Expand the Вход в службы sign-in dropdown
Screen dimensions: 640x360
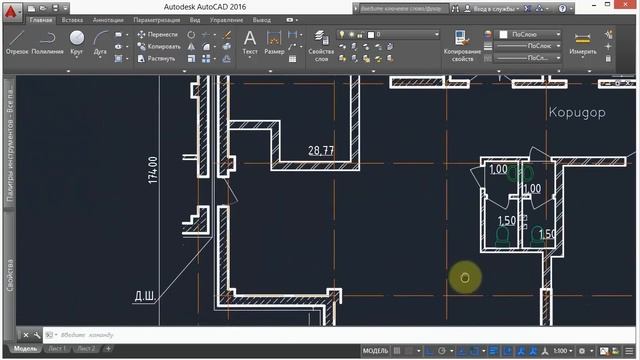(518, 9)
